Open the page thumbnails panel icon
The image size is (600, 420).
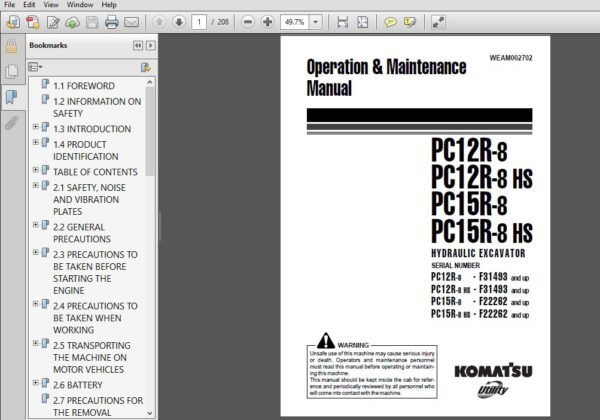pos(11,71)
